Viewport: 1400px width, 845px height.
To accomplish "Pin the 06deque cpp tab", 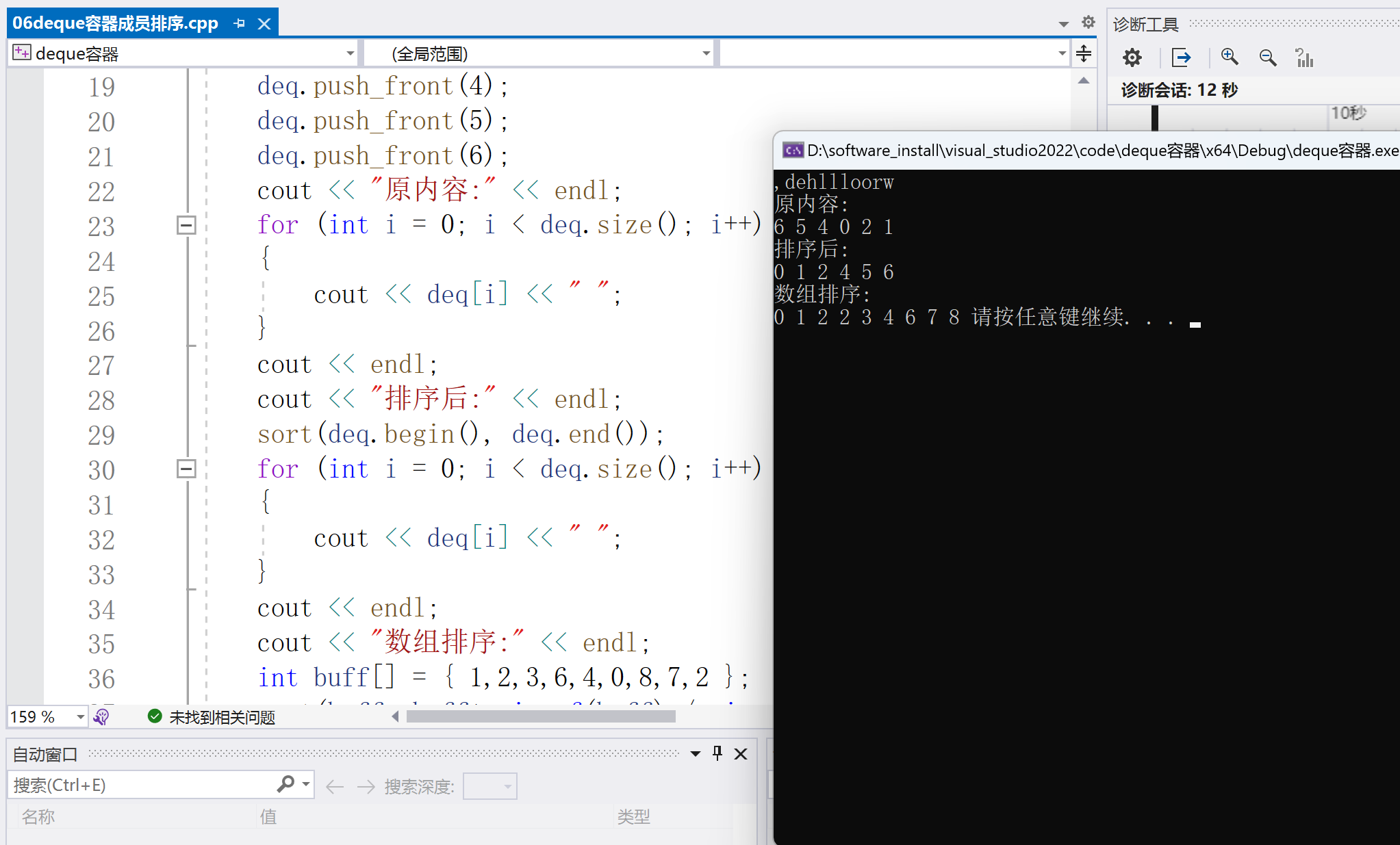I will [x=239, y=23].
